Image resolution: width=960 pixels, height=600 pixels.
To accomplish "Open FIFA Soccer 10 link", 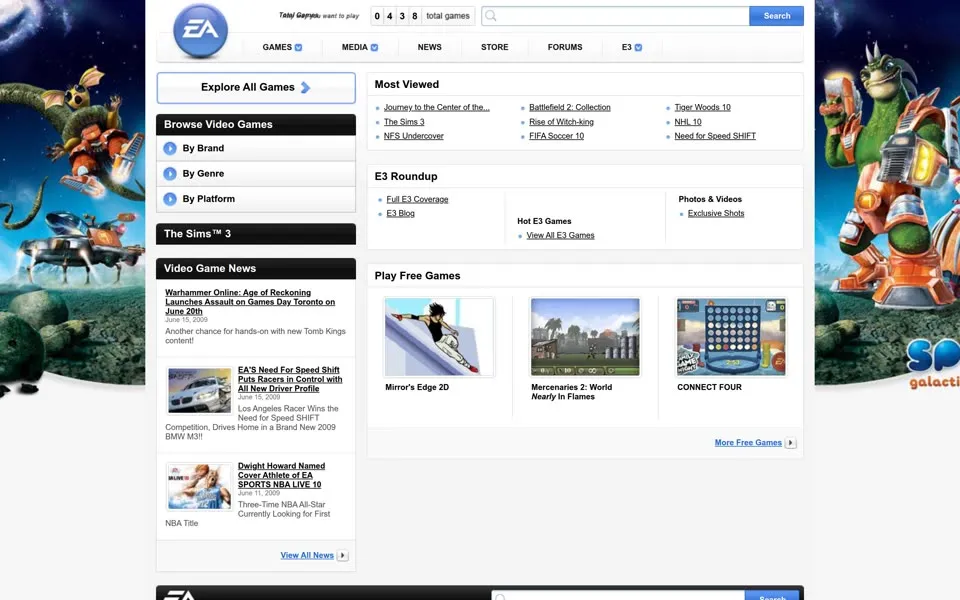I will tap(557, 136).
